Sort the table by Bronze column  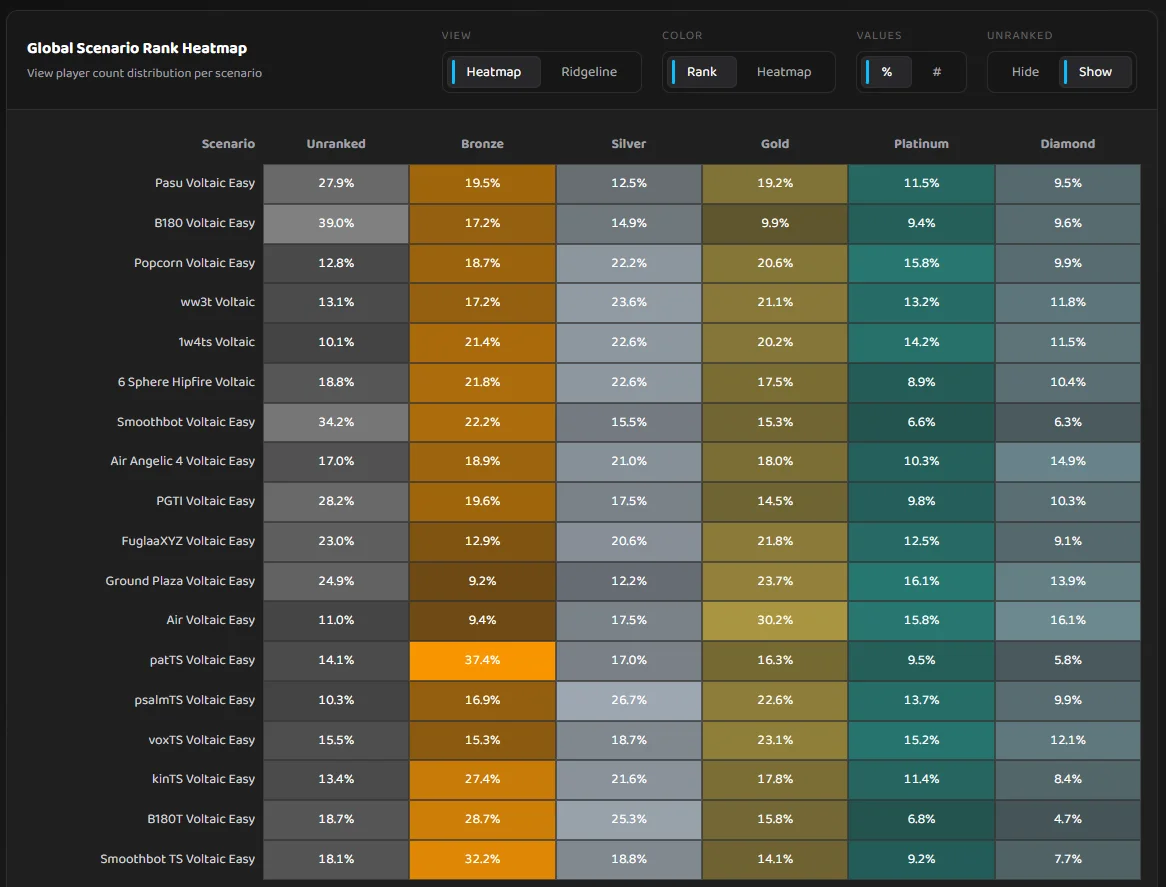click(482, 143)
